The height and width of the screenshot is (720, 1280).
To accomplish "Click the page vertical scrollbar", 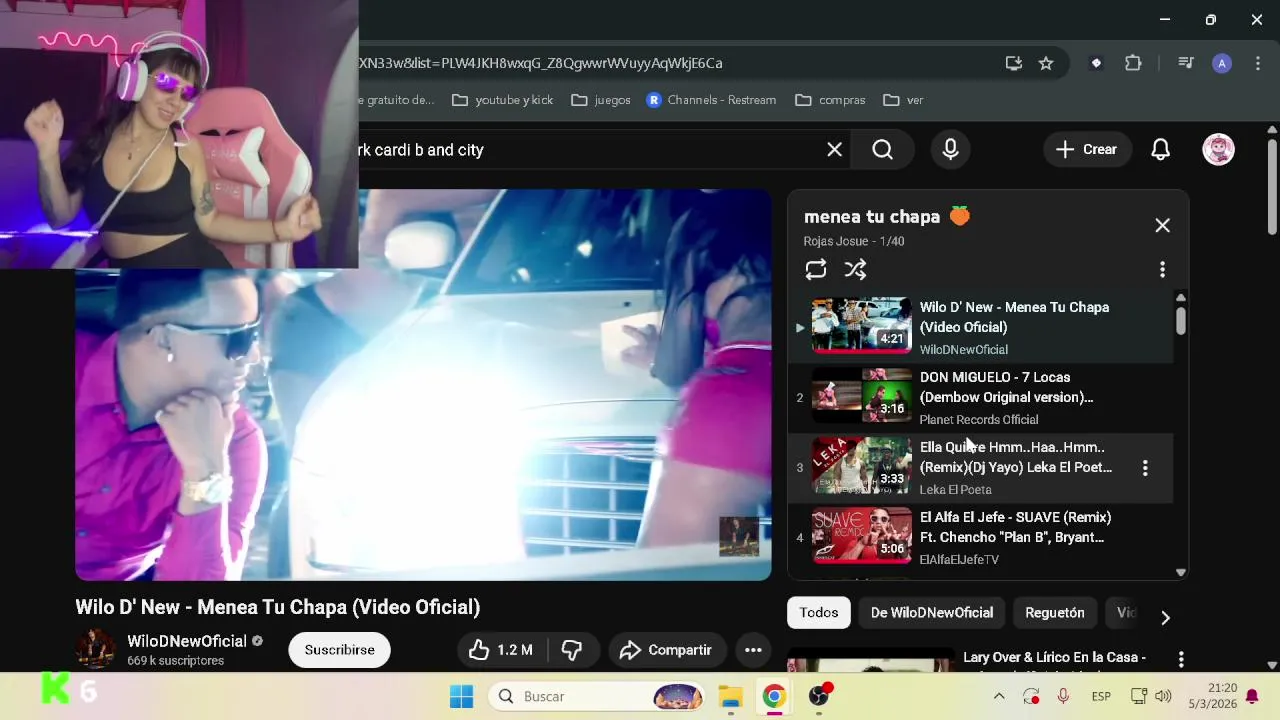I will point(1272,187).
